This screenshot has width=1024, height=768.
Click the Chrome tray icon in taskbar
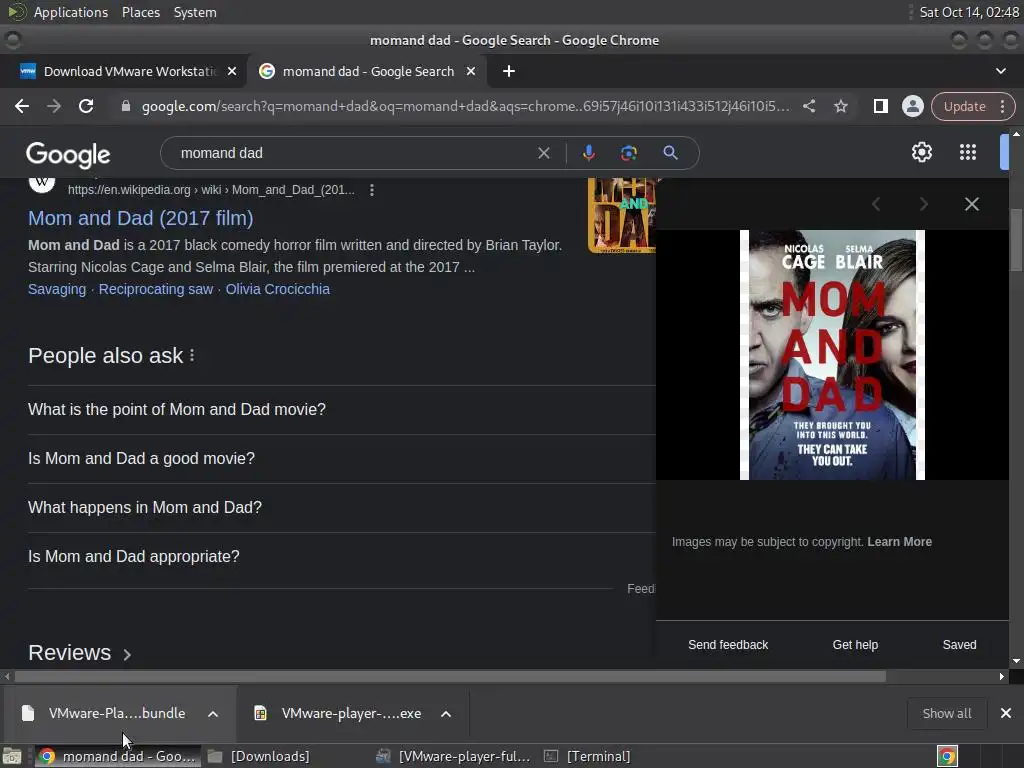coord(947,756)
